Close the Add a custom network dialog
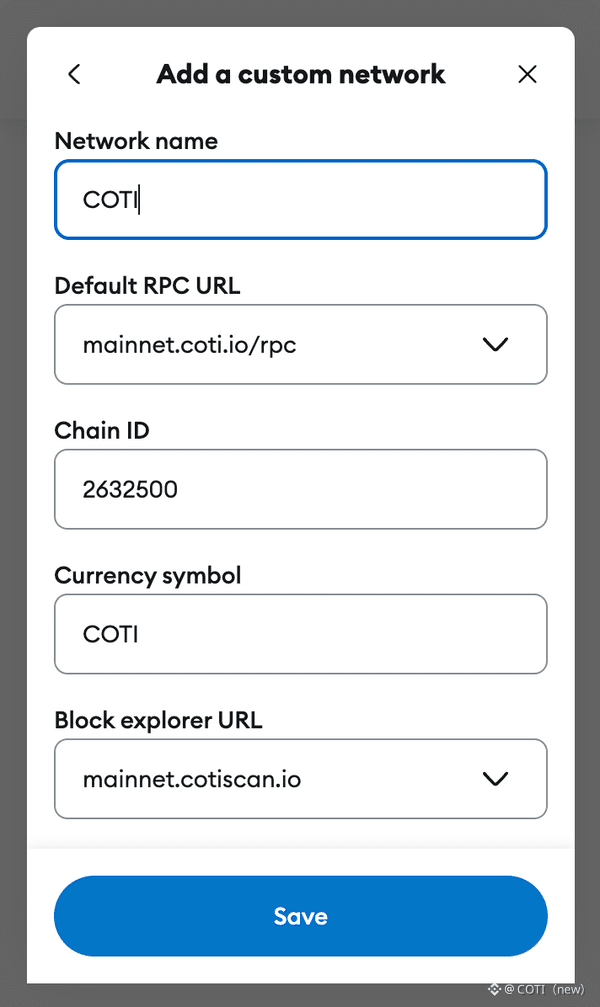Image resolution: width=600 pixels, height=1007 pixels. (x=527, y=74)
